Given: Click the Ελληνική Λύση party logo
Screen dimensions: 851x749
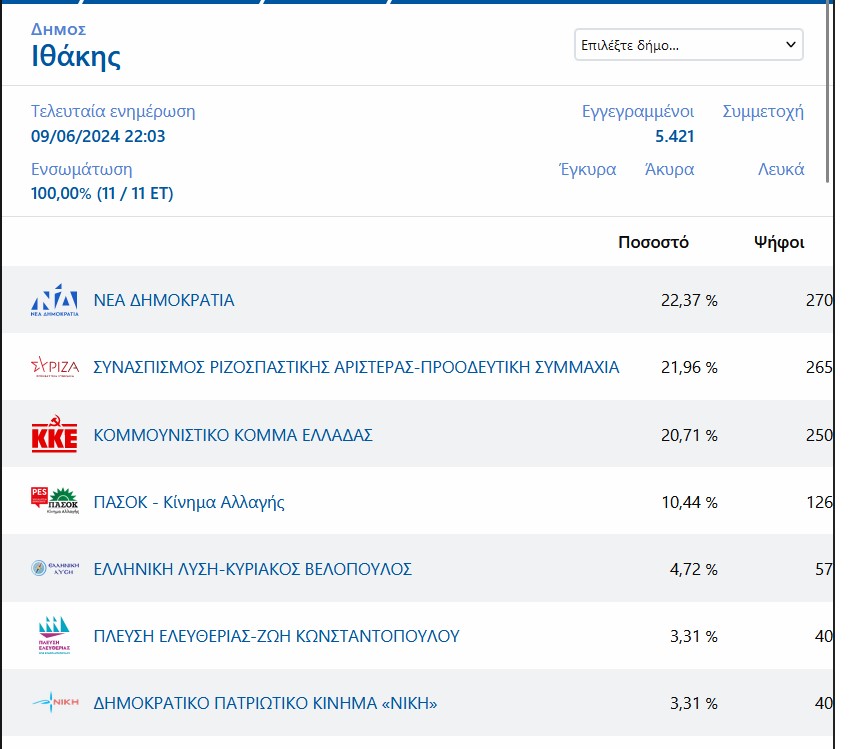Looking at the screenshot, I should [55, 568].
